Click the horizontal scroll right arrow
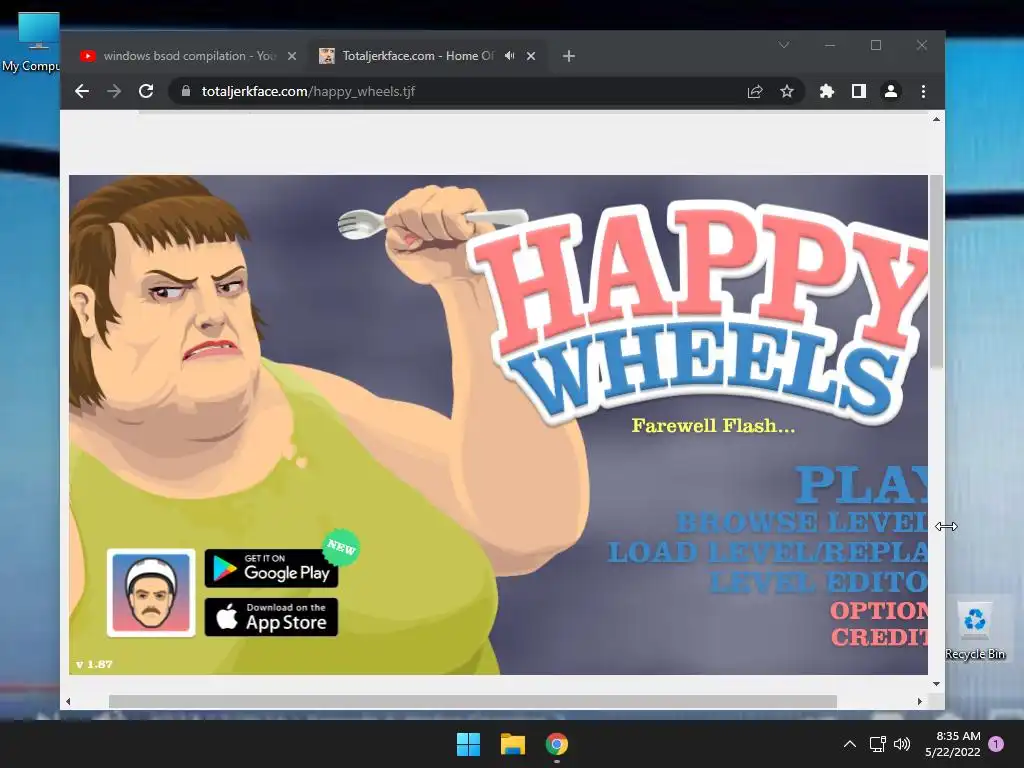 pos(920,702)
